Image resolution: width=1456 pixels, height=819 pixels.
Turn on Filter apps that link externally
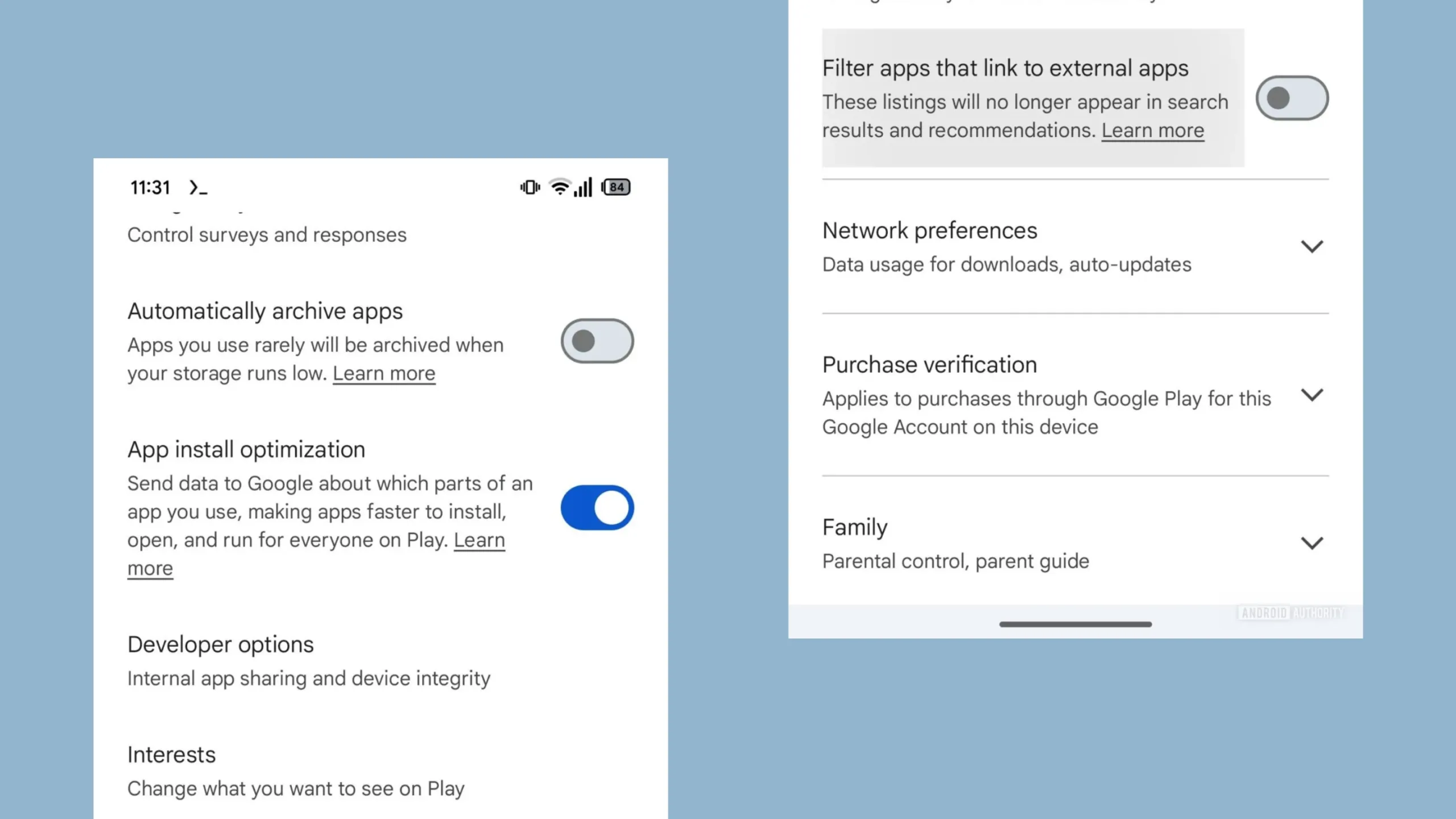pos(1292,98)
